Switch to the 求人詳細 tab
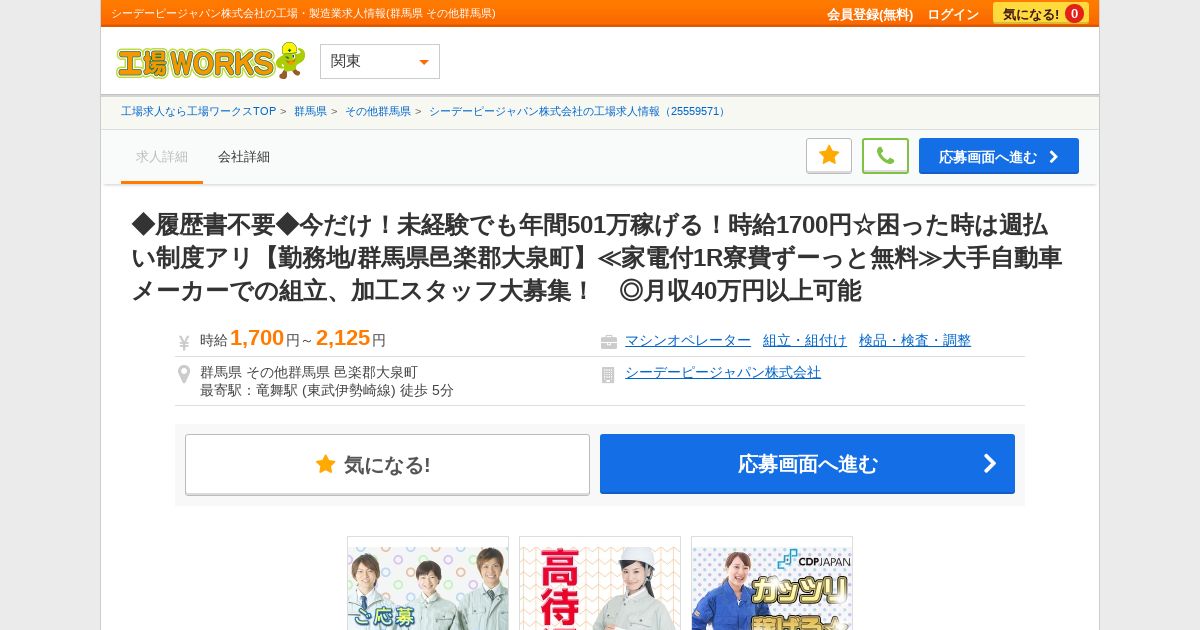1200x630 pixels. (x=162, y=157)
